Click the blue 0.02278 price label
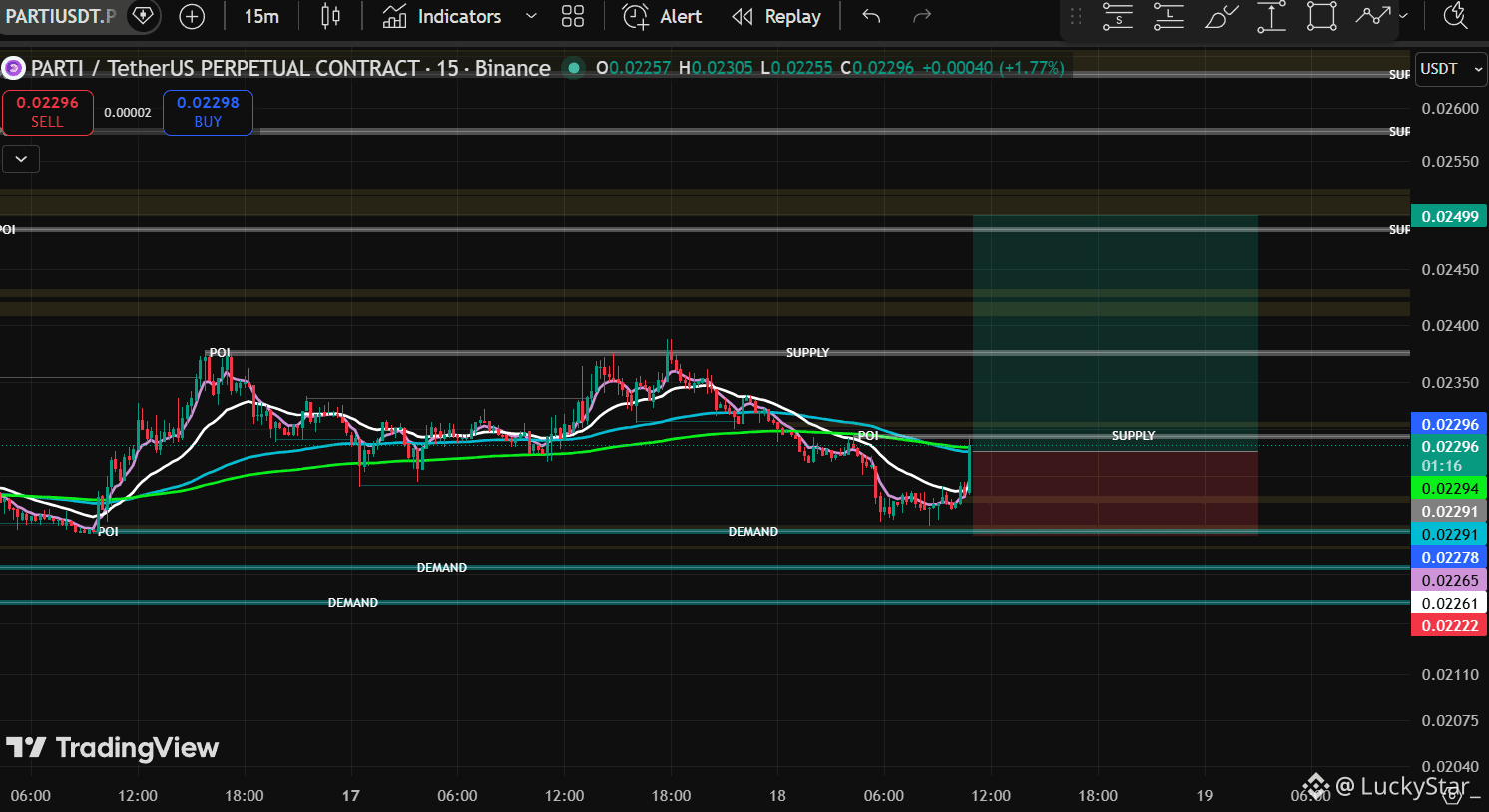 click(x=1449, y=557)
